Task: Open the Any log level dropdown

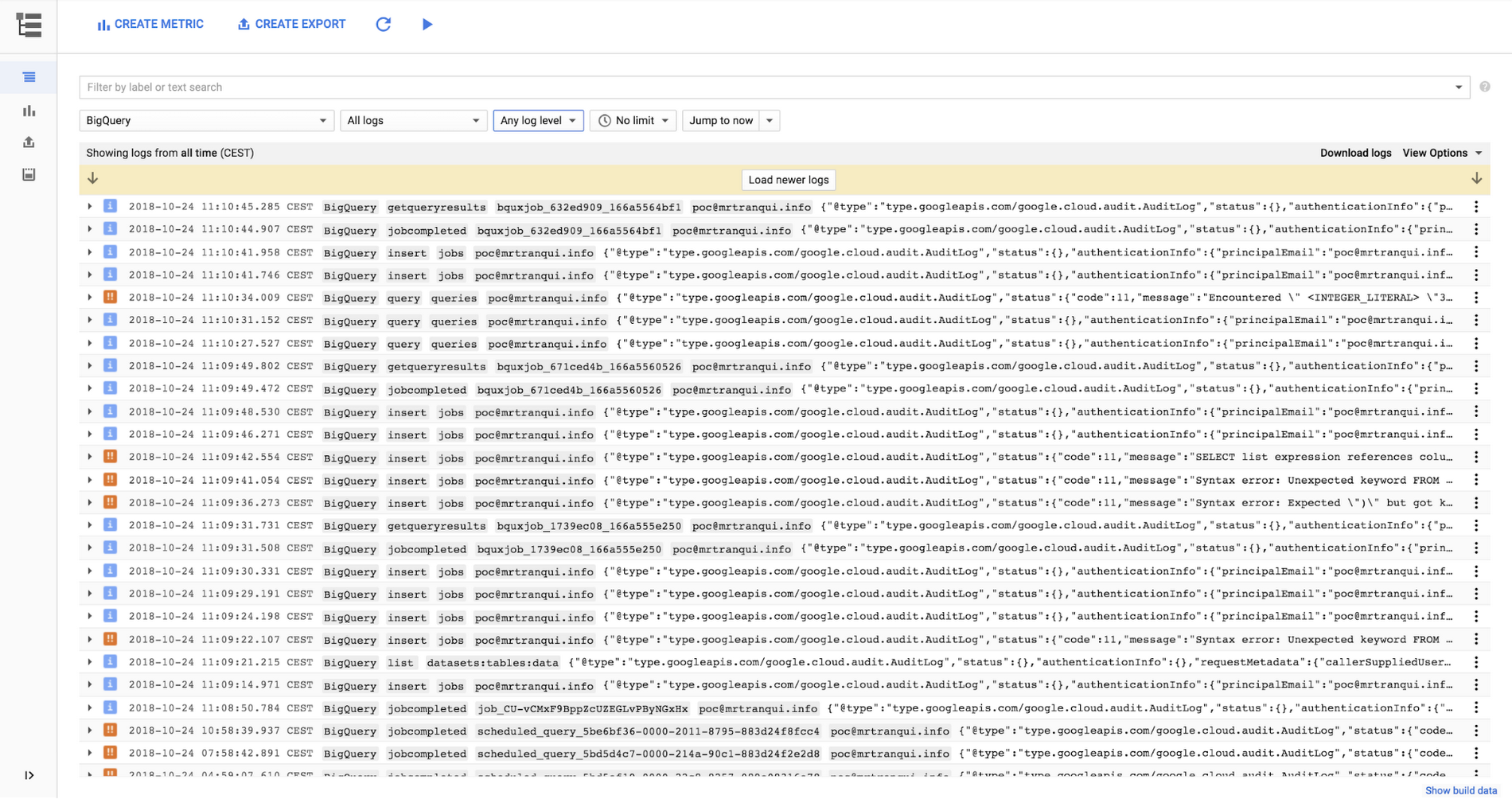Action: (x=538, y=120)
